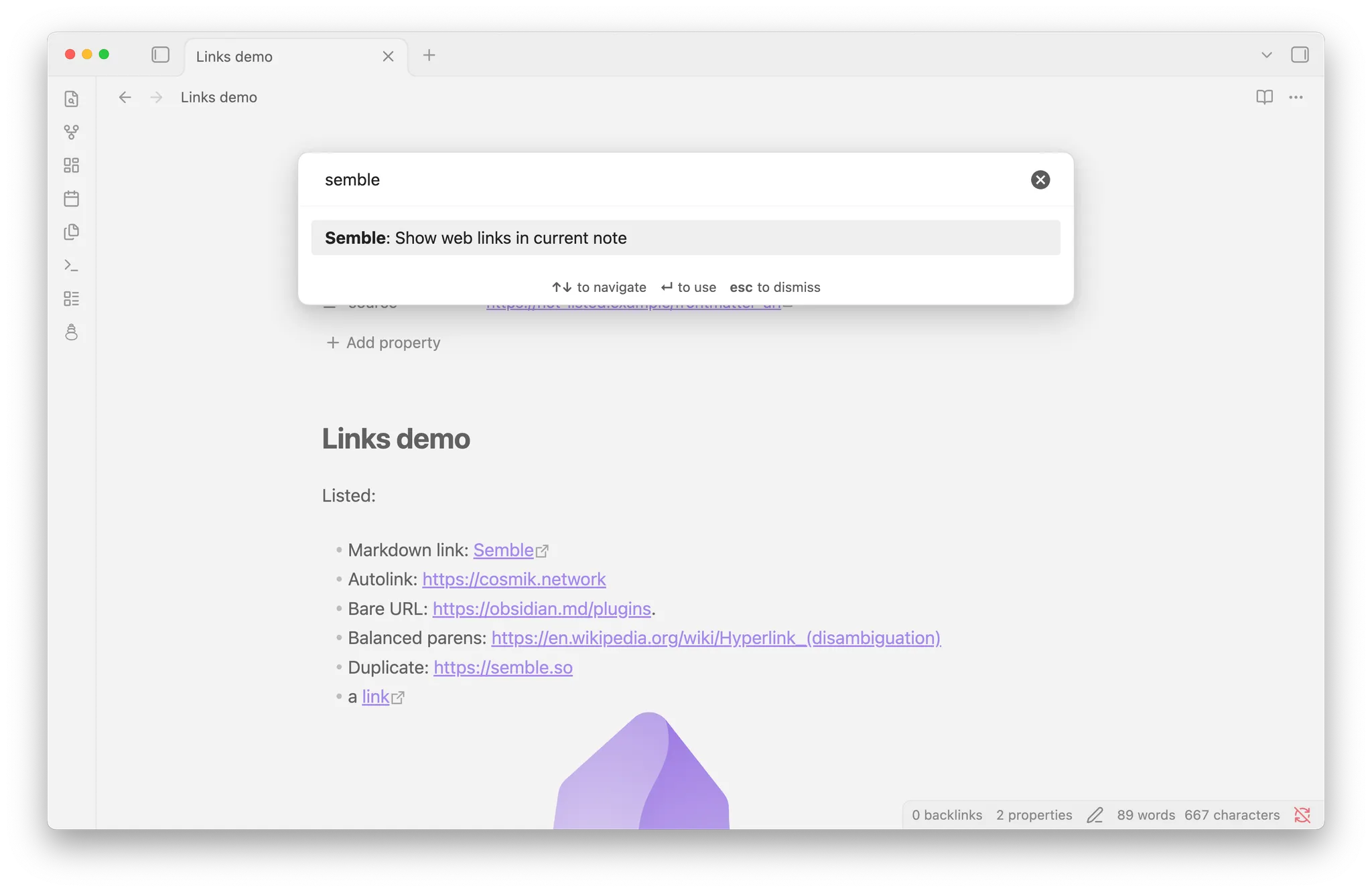Open the https://cosmik.network autolink
Screen dimensions: 1372x892
[514, 579]
